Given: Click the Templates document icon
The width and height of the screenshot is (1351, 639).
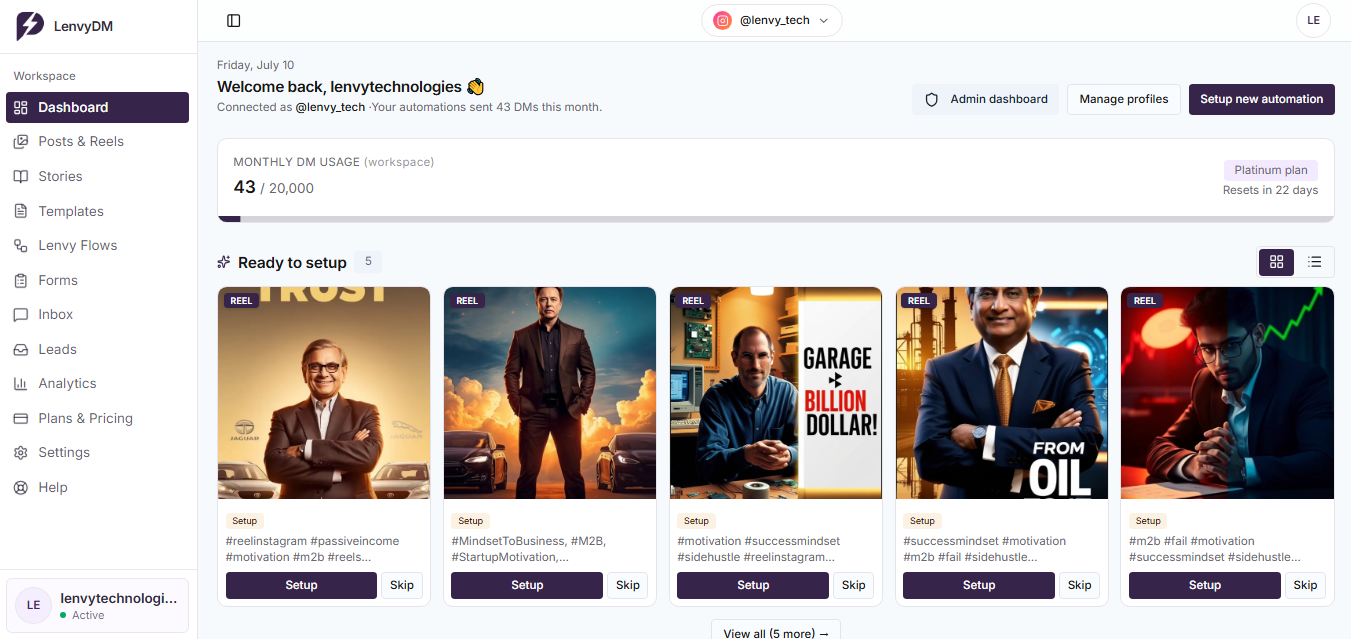Looking at the screenshot, I should tap(21, 211).
